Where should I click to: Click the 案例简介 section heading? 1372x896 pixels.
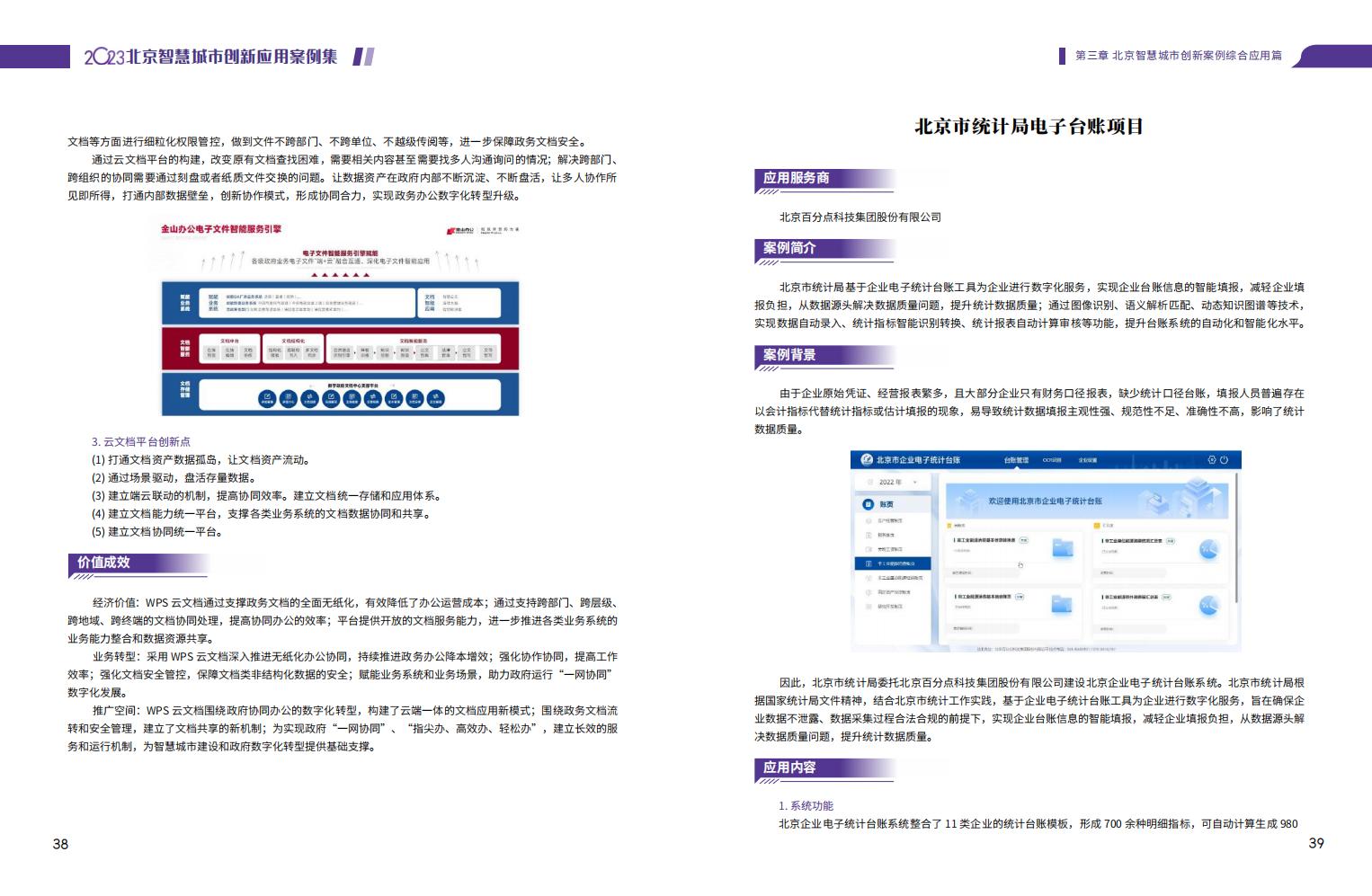click(789, 248)
